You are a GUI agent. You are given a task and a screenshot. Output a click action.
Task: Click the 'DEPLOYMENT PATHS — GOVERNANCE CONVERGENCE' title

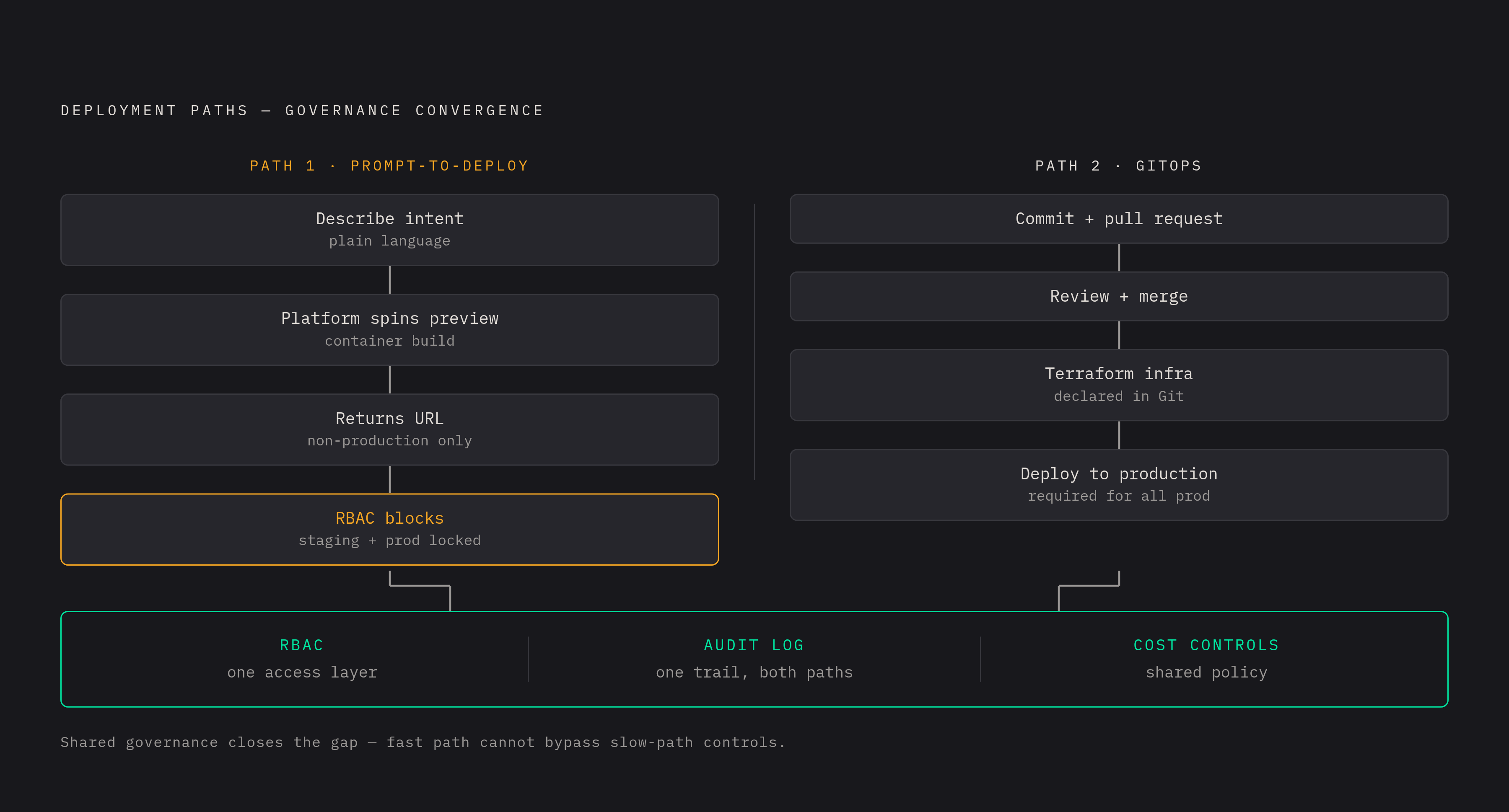pyautogui.click(x=302, y=111)
